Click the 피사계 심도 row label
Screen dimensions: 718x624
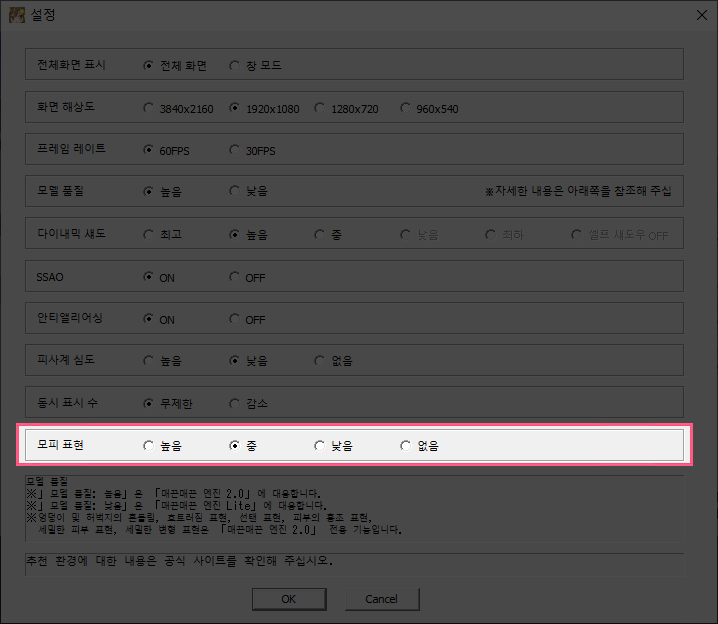(65, 359)
